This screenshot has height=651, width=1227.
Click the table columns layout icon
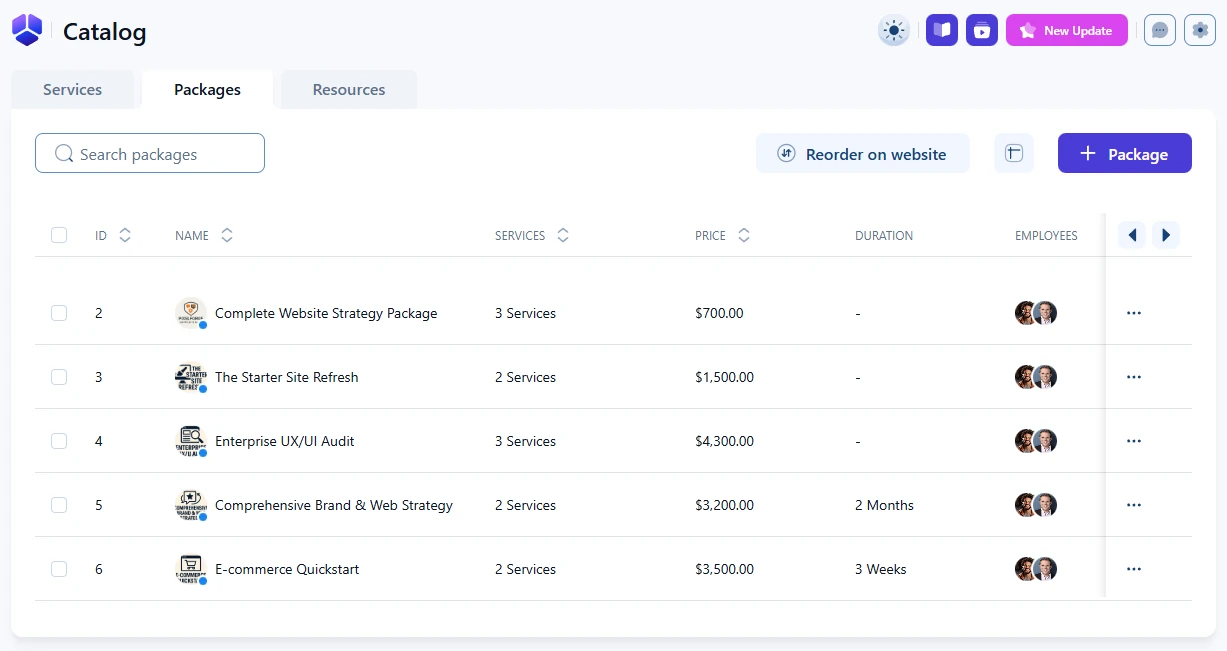tap(1013, 154)
